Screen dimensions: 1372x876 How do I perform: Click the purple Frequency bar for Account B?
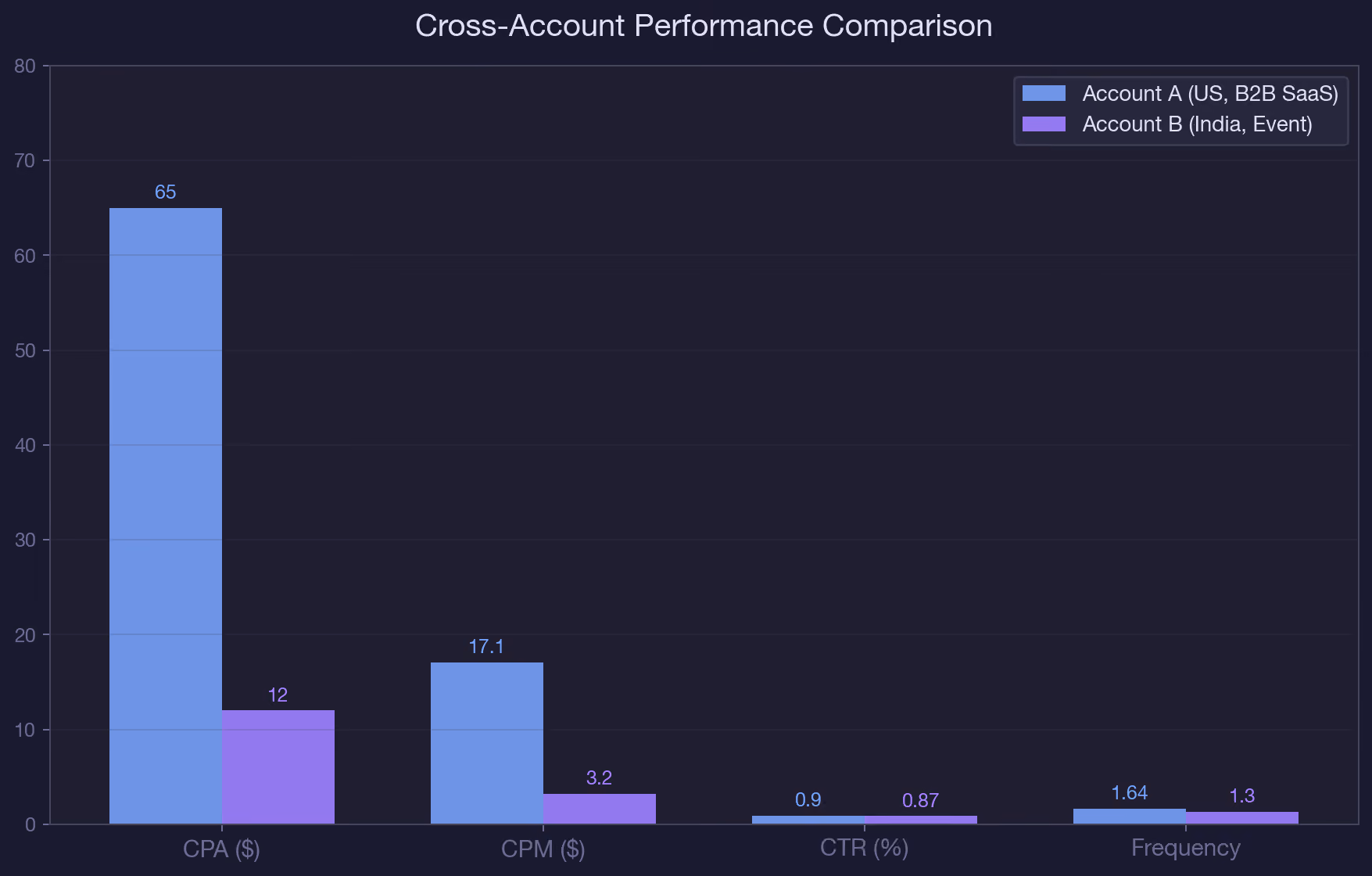(x=1242, y=817)
